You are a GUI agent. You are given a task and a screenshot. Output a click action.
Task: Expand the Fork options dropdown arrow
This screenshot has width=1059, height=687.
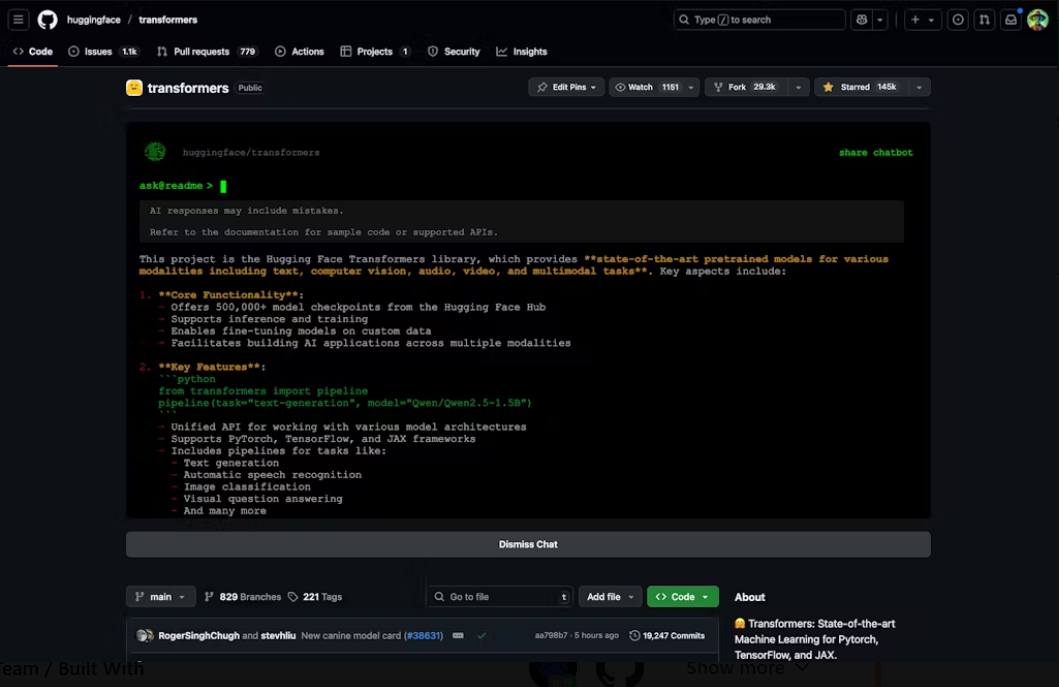point(798,88)
